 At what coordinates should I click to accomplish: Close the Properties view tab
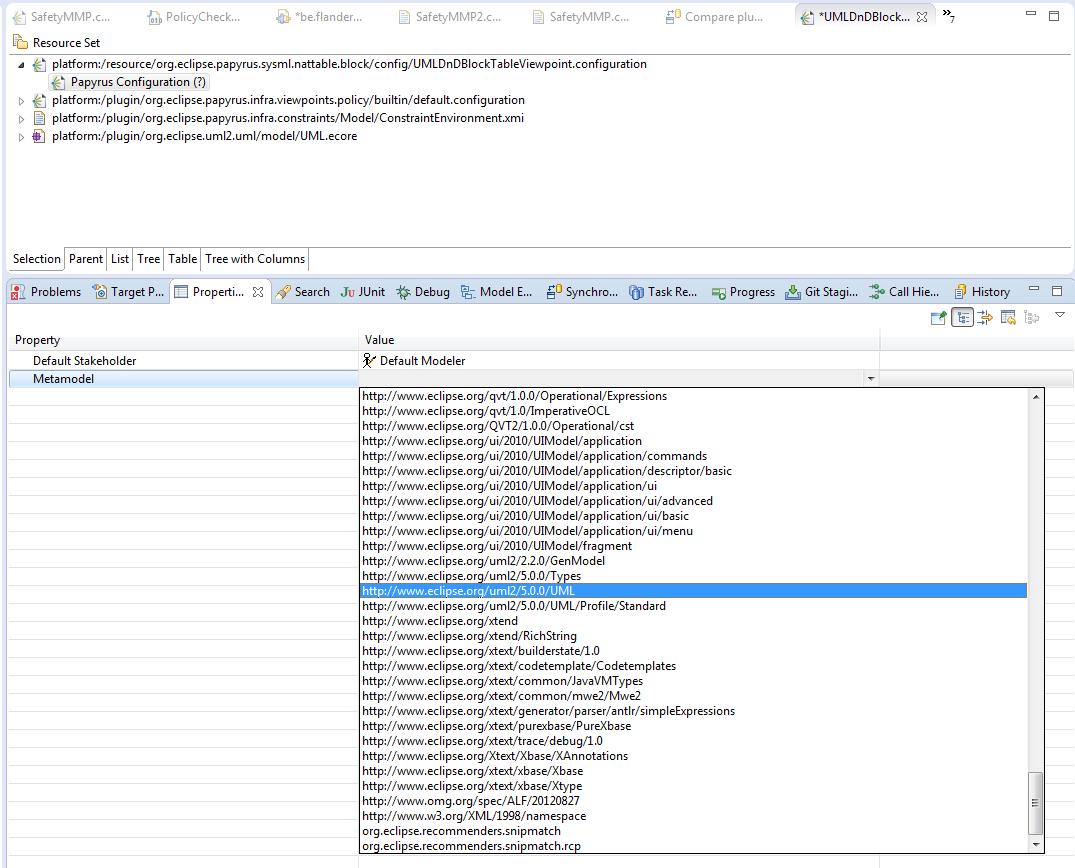coord(258,292)
